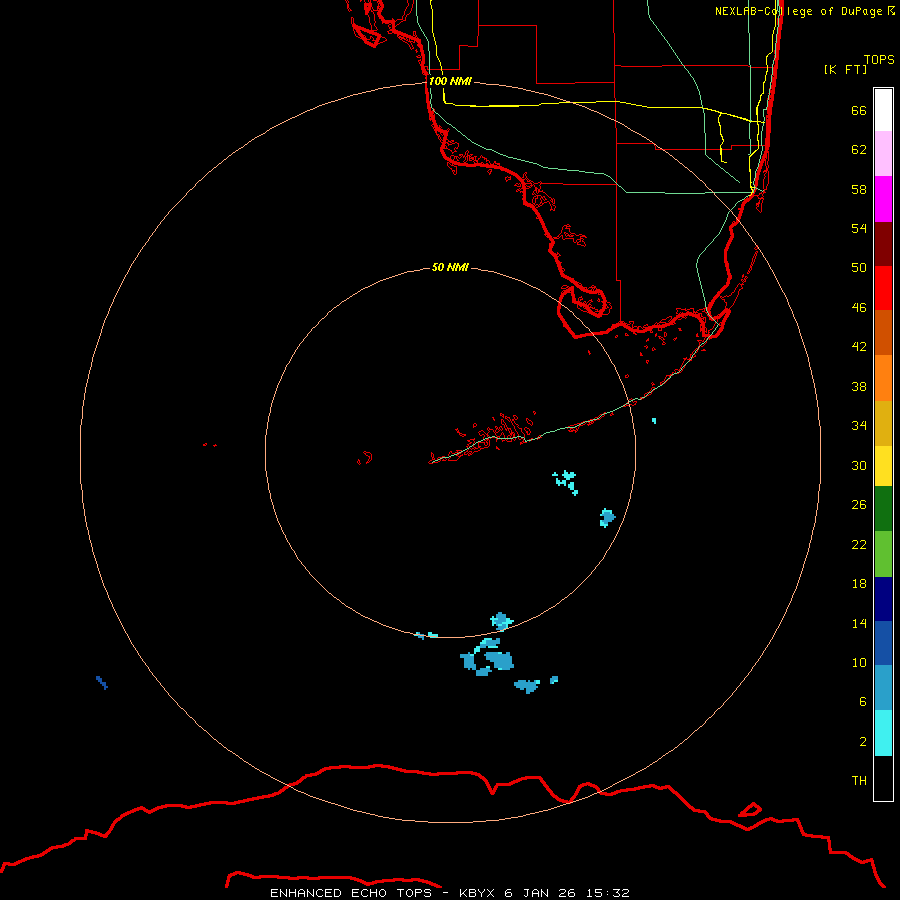Click the medium blue legend swatch

pos(883,643)
